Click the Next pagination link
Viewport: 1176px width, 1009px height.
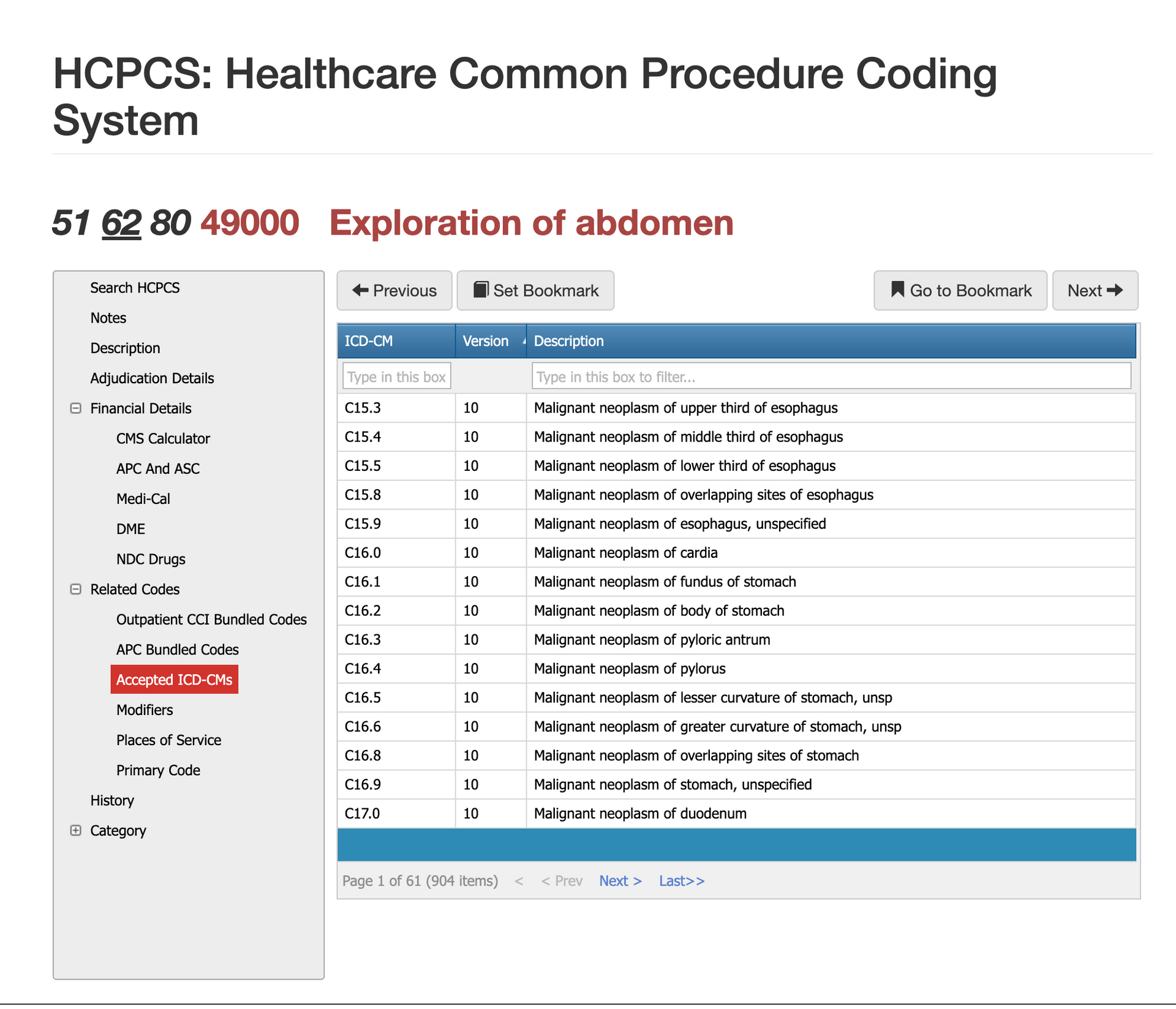pyautogui.click(x=620, y=880)
